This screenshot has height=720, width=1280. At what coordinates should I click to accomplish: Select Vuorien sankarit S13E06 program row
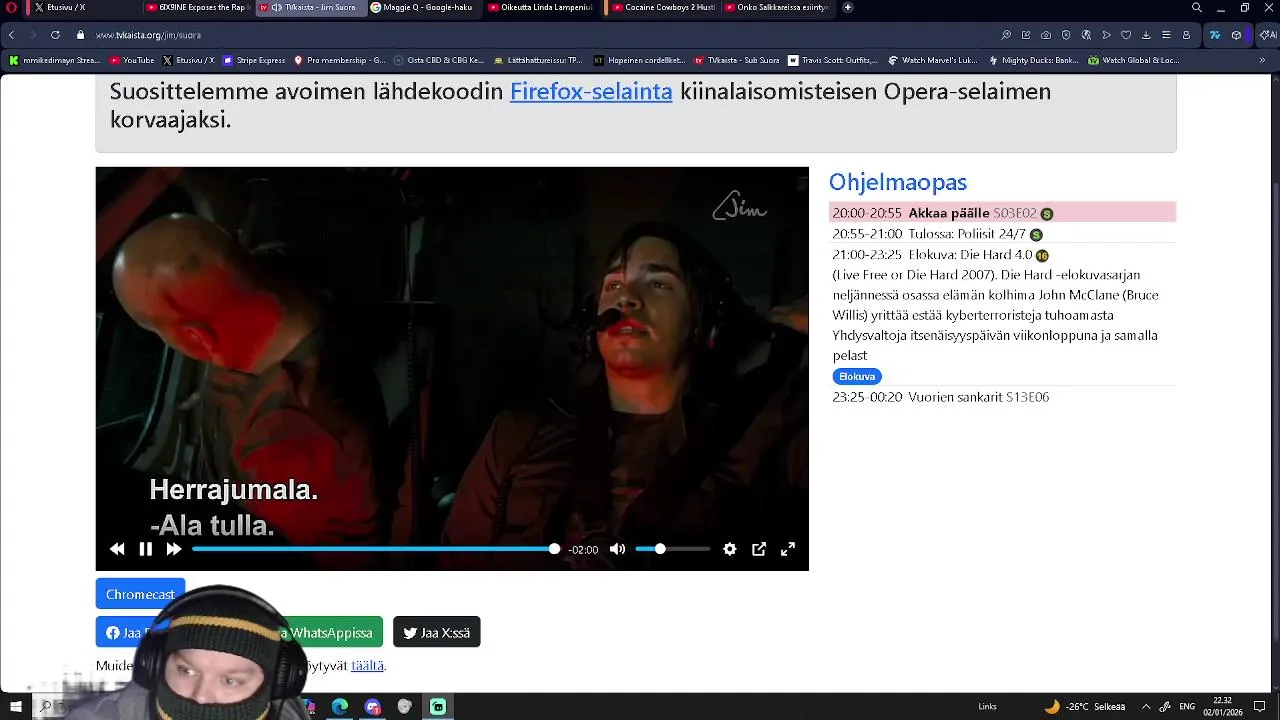click(x=1002, y=397)
